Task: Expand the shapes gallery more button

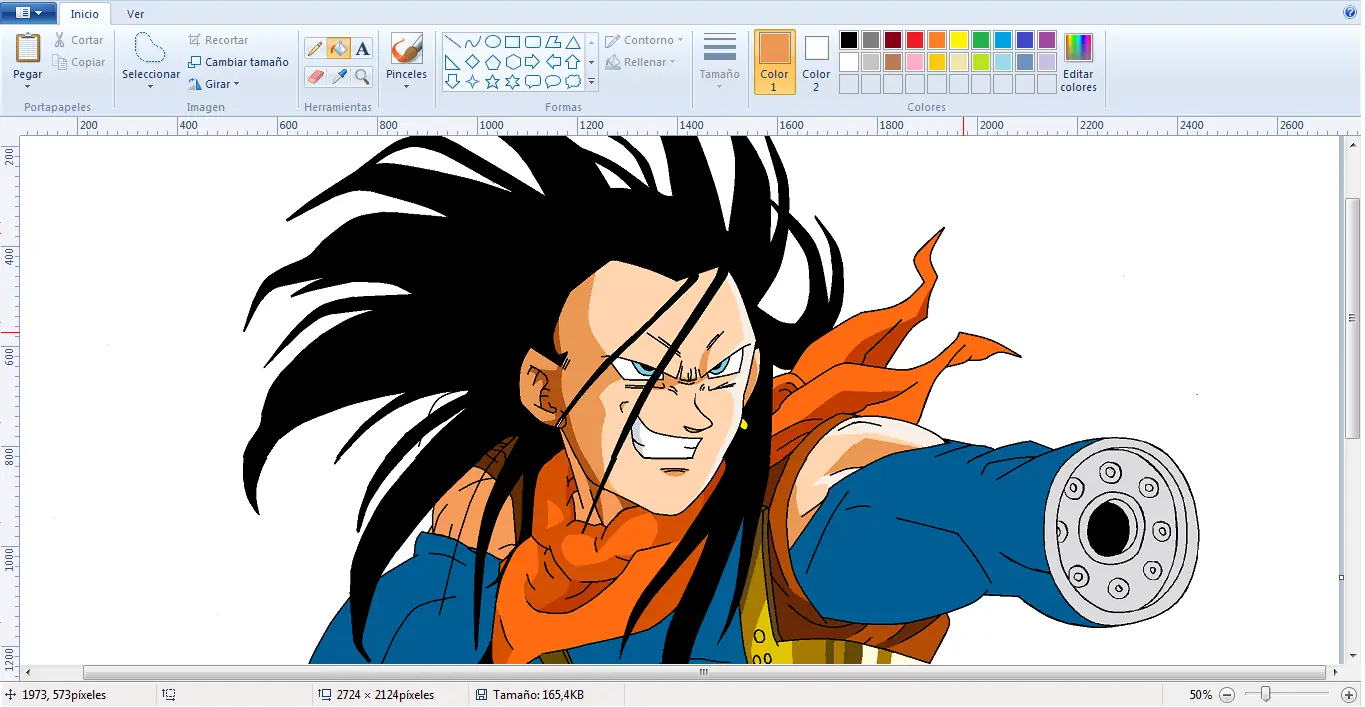Action: [x=591, y=82]
